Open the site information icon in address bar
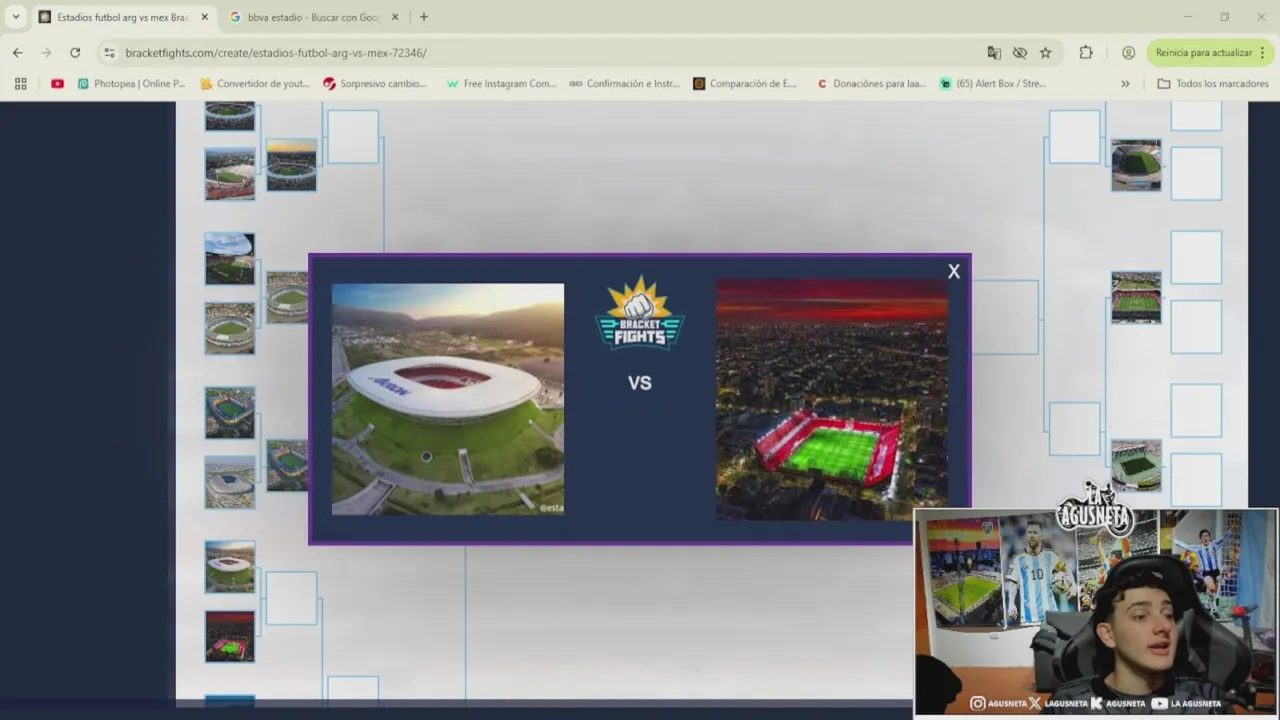This screenshot has width=1280, height=720. click(109, 52)
